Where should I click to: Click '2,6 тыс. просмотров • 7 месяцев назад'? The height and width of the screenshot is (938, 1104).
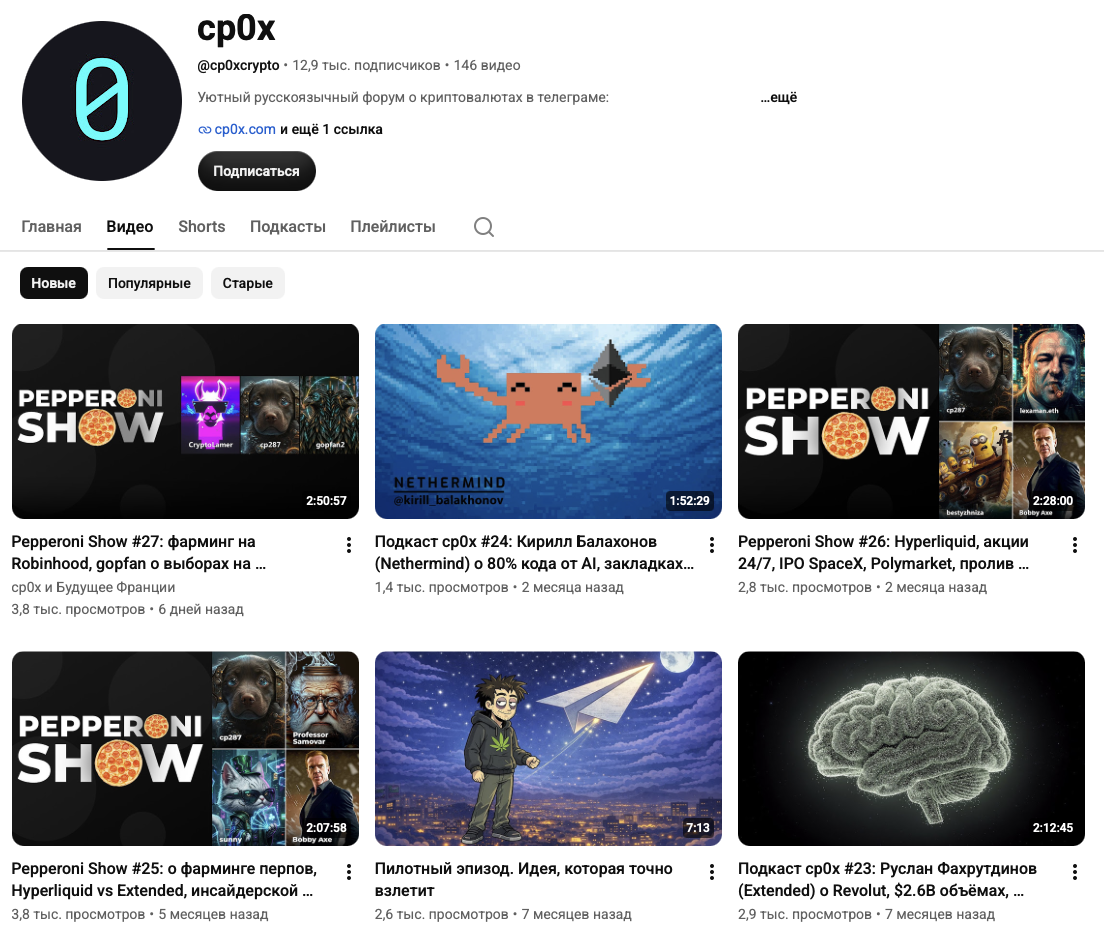click(x=503, y=915)
